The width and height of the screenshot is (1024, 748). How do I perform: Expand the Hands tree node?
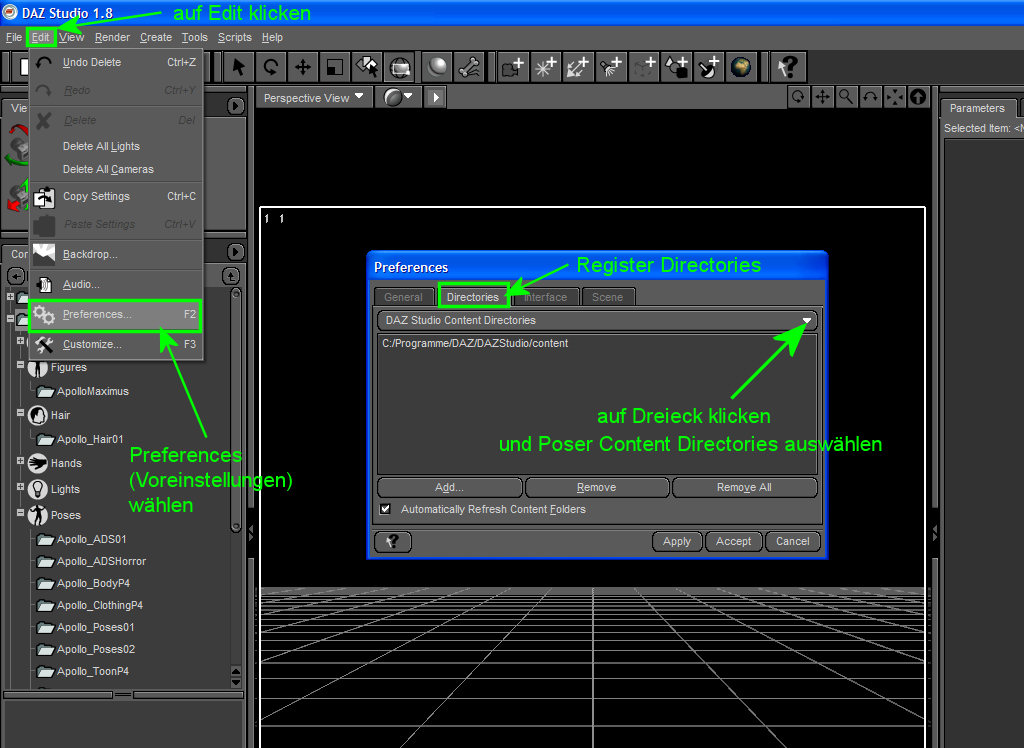point(20,461)
